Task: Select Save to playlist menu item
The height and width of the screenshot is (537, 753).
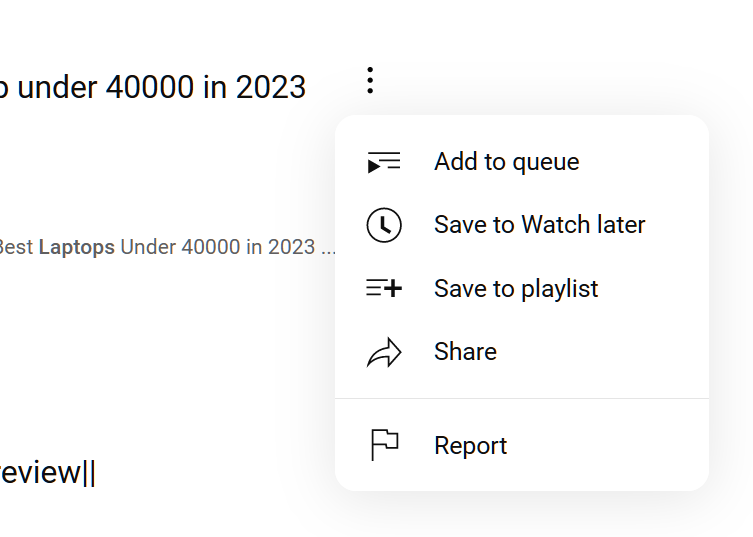Action: [522, 288]
